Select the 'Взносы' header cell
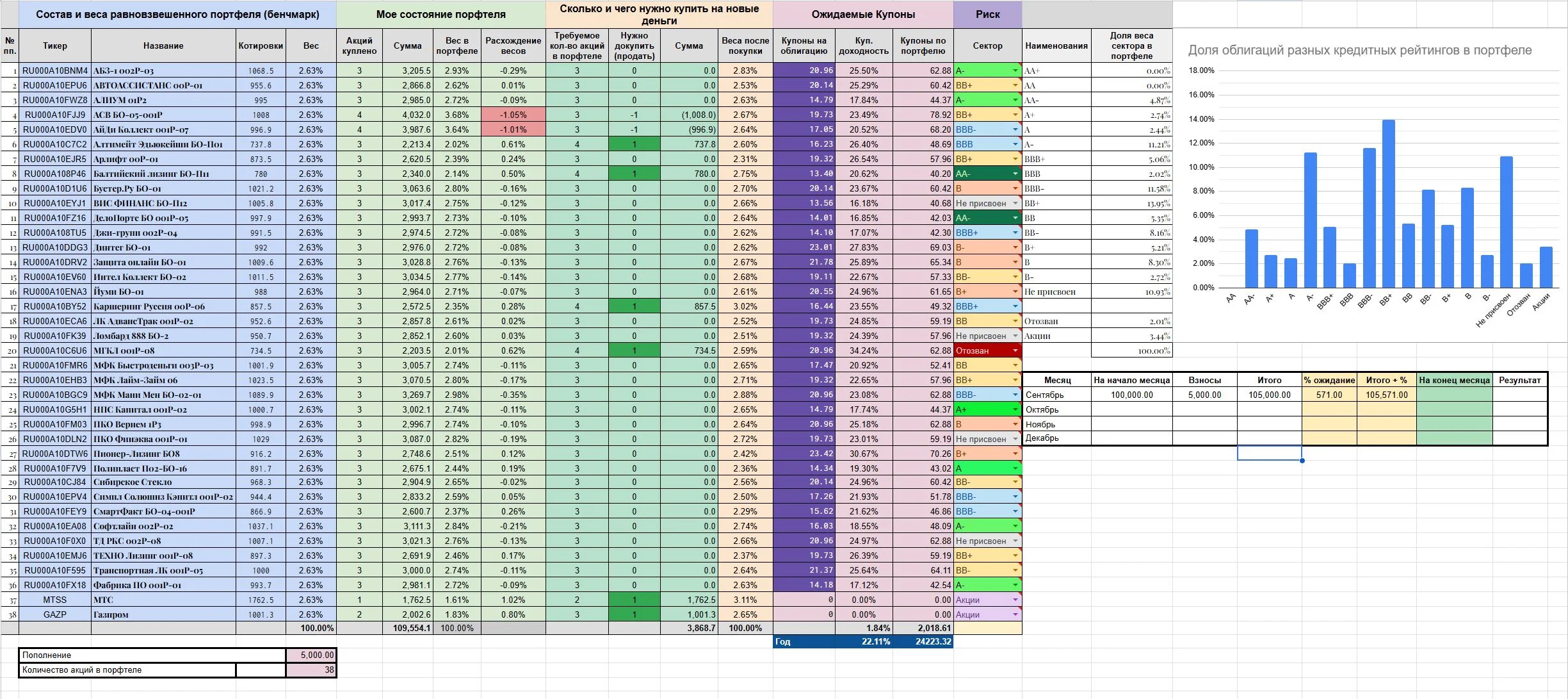1568x699 pixels. tap(1205, 380)
